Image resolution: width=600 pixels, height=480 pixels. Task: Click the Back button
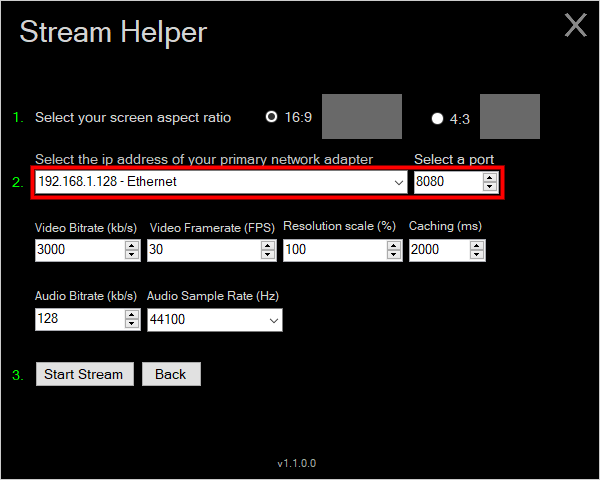pyautogui.click(x=171, y=374)
